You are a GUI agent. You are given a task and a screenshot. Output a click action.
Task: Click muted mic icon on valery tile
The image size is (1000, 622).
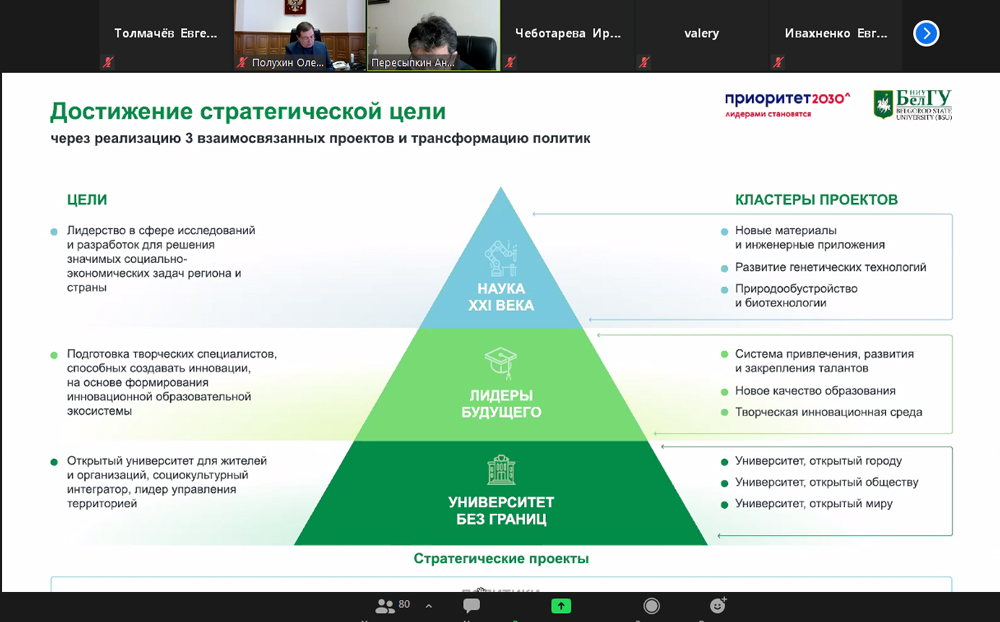coord(644,62)
